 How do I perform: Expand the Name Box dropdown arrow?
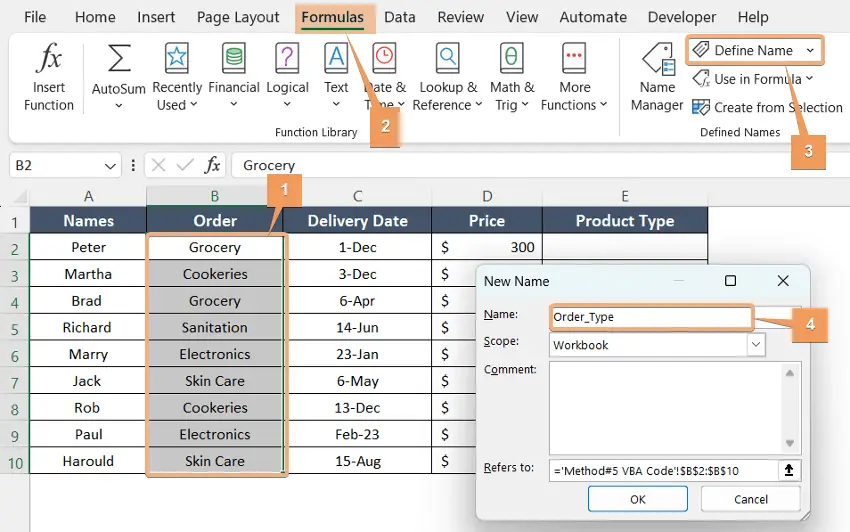coord(110,166)
